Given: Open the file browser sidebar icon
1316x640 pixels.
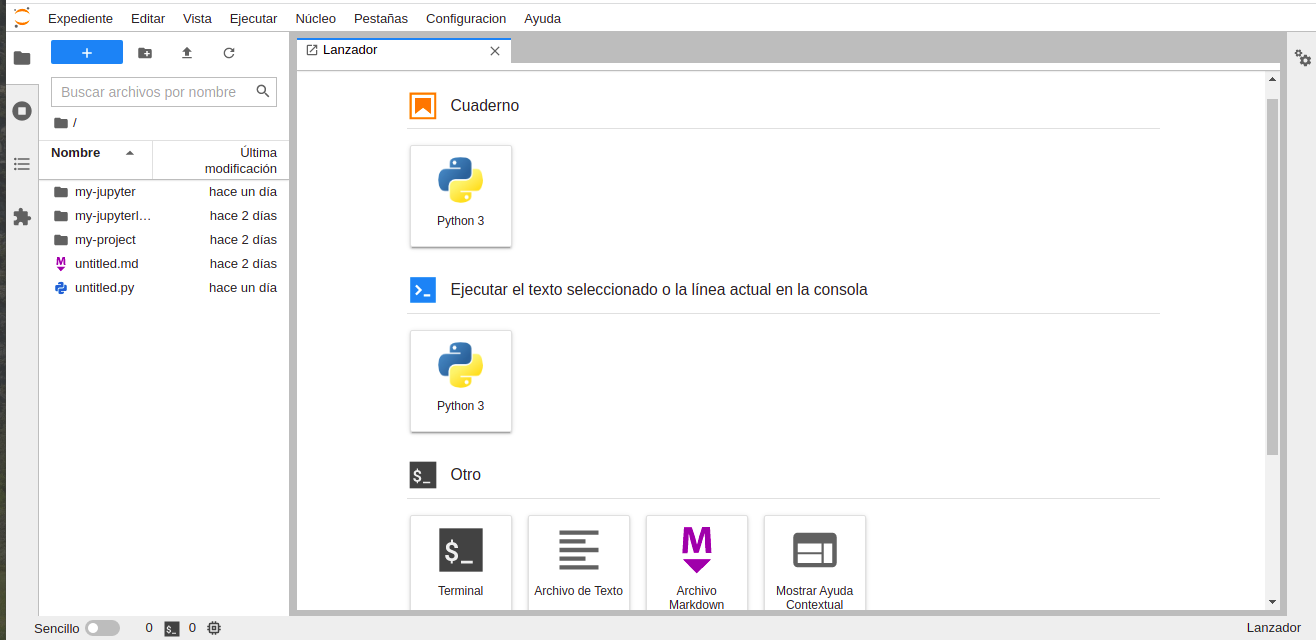Looking at the screenshot, I should tap(22, 58).
